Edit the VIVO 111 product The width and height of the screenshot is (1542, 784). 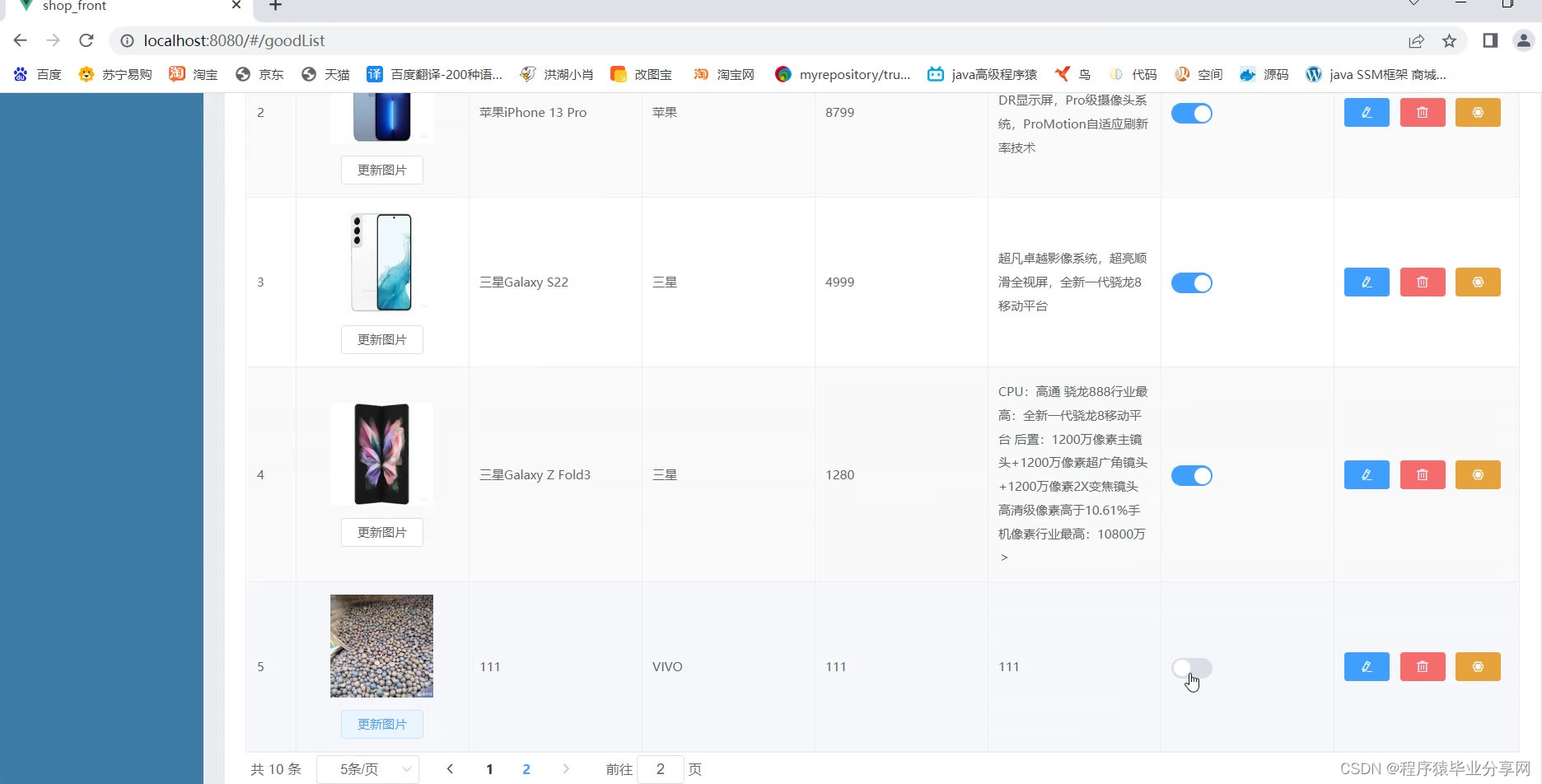[x=1367, y=667]
